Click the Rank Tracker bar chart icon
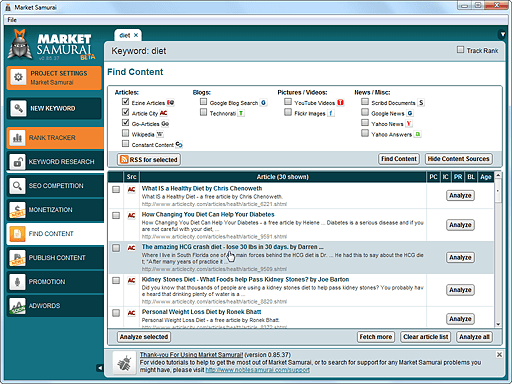 tap(17, 138)
